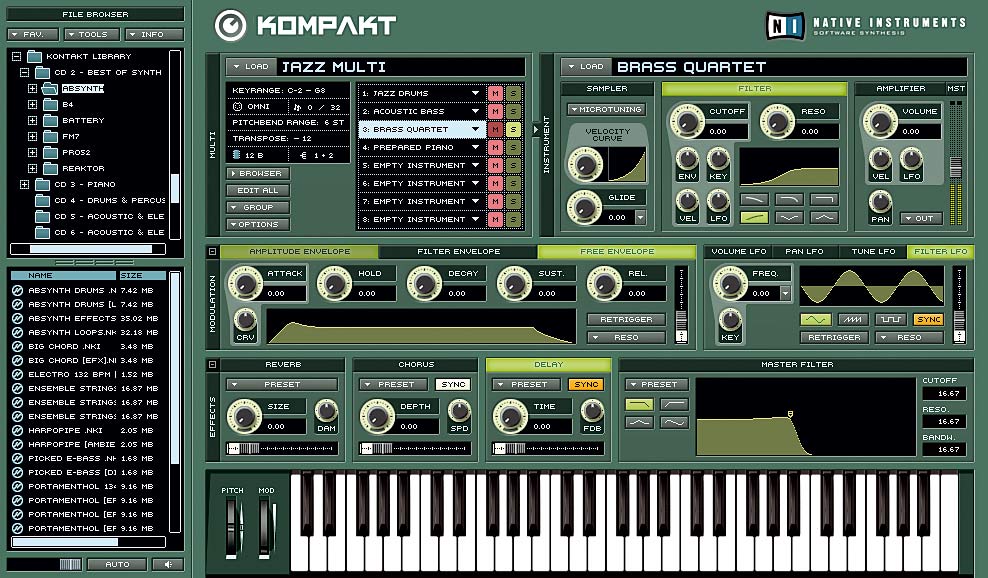Click the FM7 folder icon

(x=50, y=136)
